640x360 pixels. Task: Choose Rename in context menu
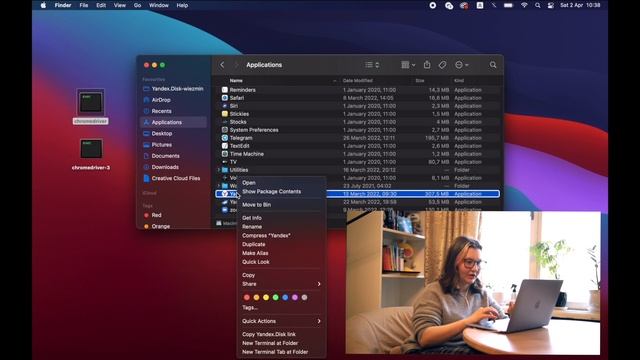[x=281, y=227]
